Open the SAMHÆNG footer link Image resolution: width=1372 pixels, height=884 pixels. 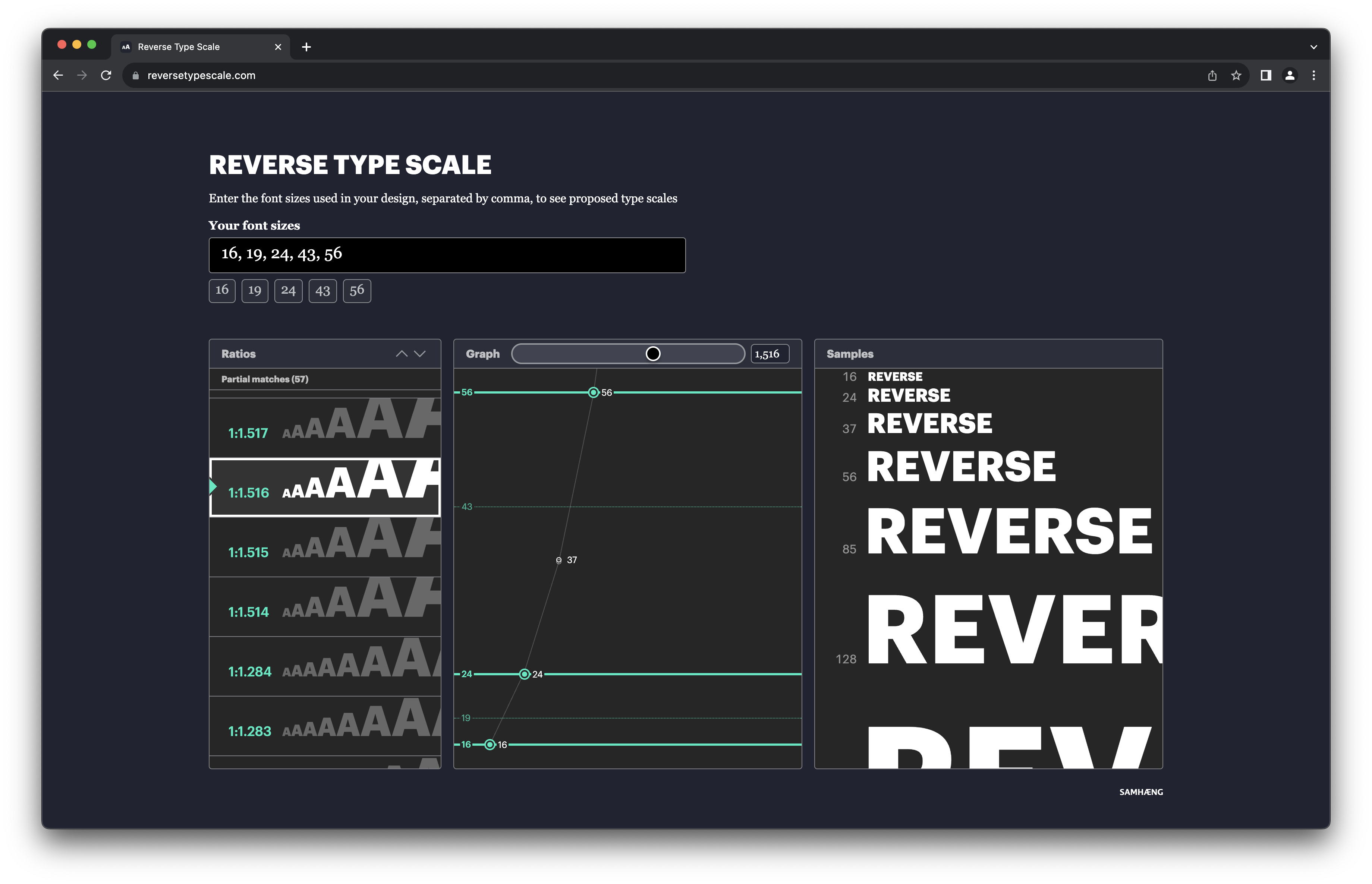point(1140,792)
